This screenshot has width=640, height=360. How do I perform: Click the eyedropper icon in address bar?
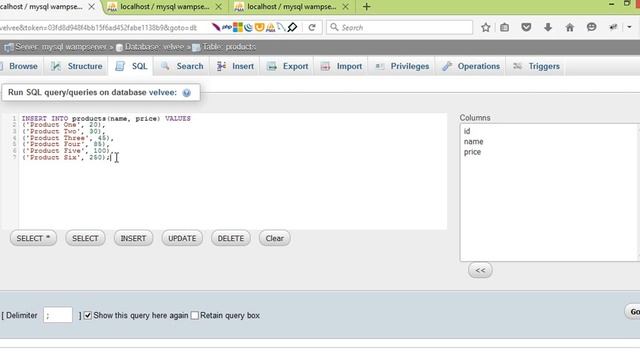[292, 27]
